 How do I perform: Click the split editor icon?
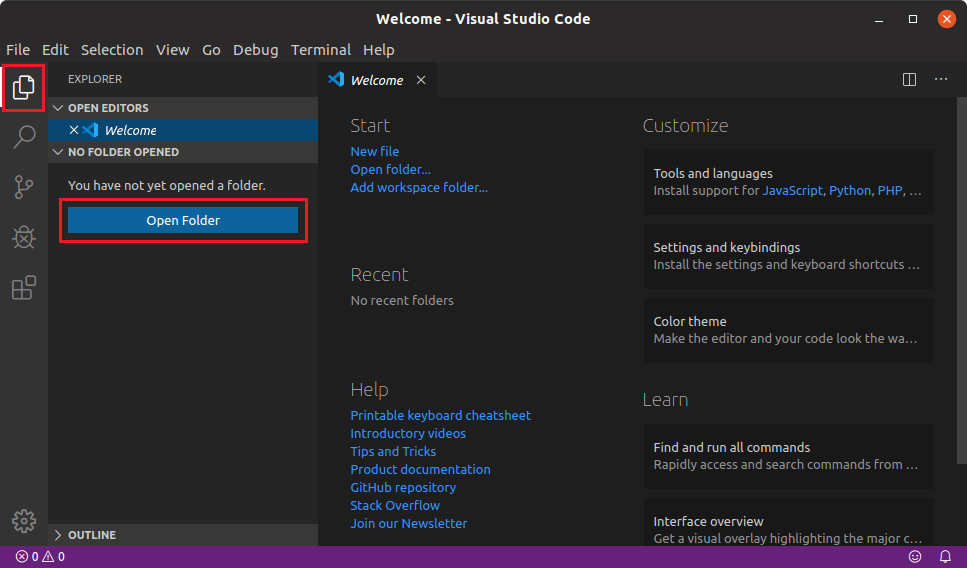[x=909, y=80]
